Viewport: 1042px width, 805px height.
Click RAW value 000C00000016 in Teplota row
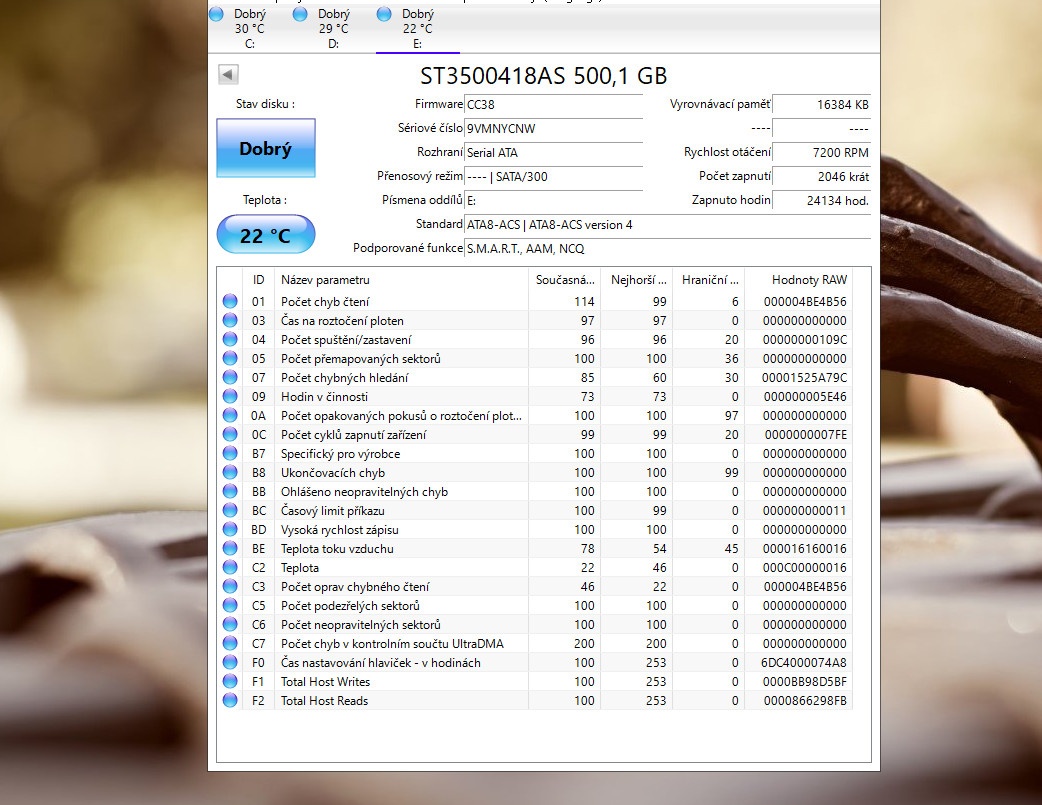click(x=805, y=568)
